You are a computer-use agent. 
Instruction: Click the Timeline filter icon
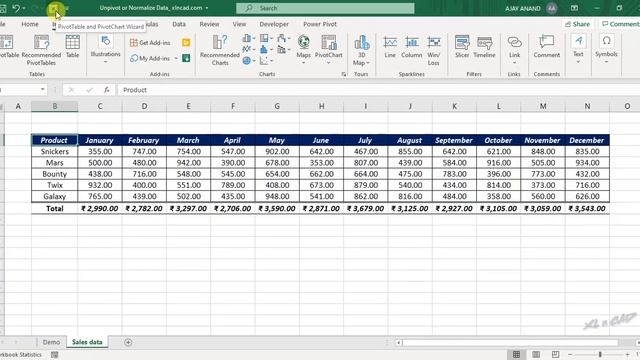(x=484, y=46)
